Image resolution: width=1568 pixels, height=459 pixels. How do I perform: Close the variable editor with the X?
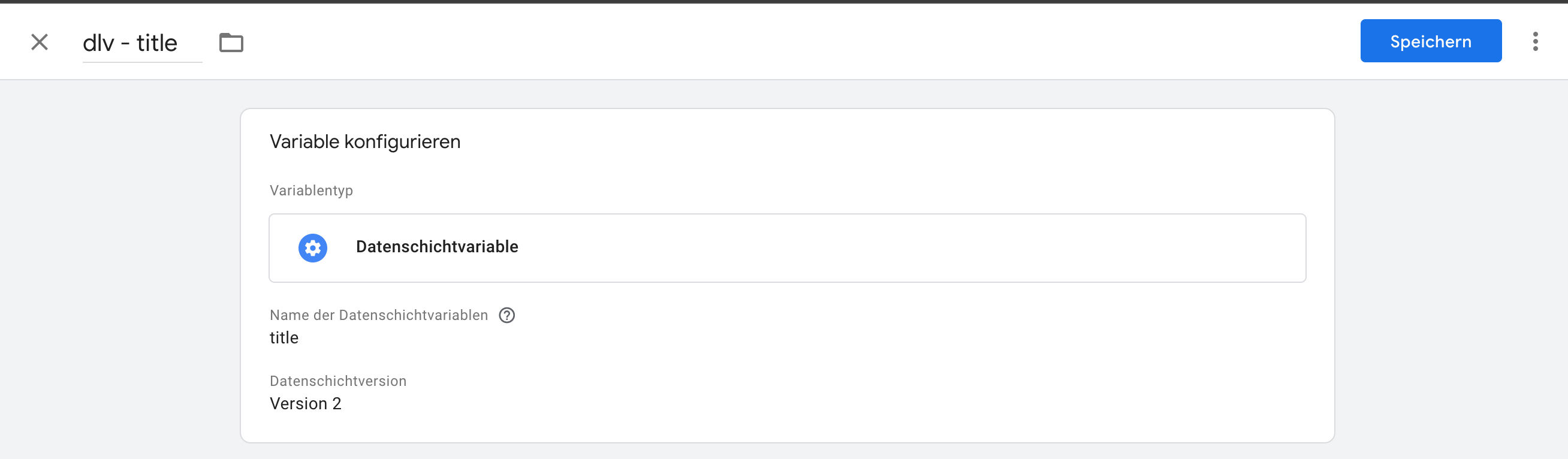pyautogui.click(x=40, y=42)
